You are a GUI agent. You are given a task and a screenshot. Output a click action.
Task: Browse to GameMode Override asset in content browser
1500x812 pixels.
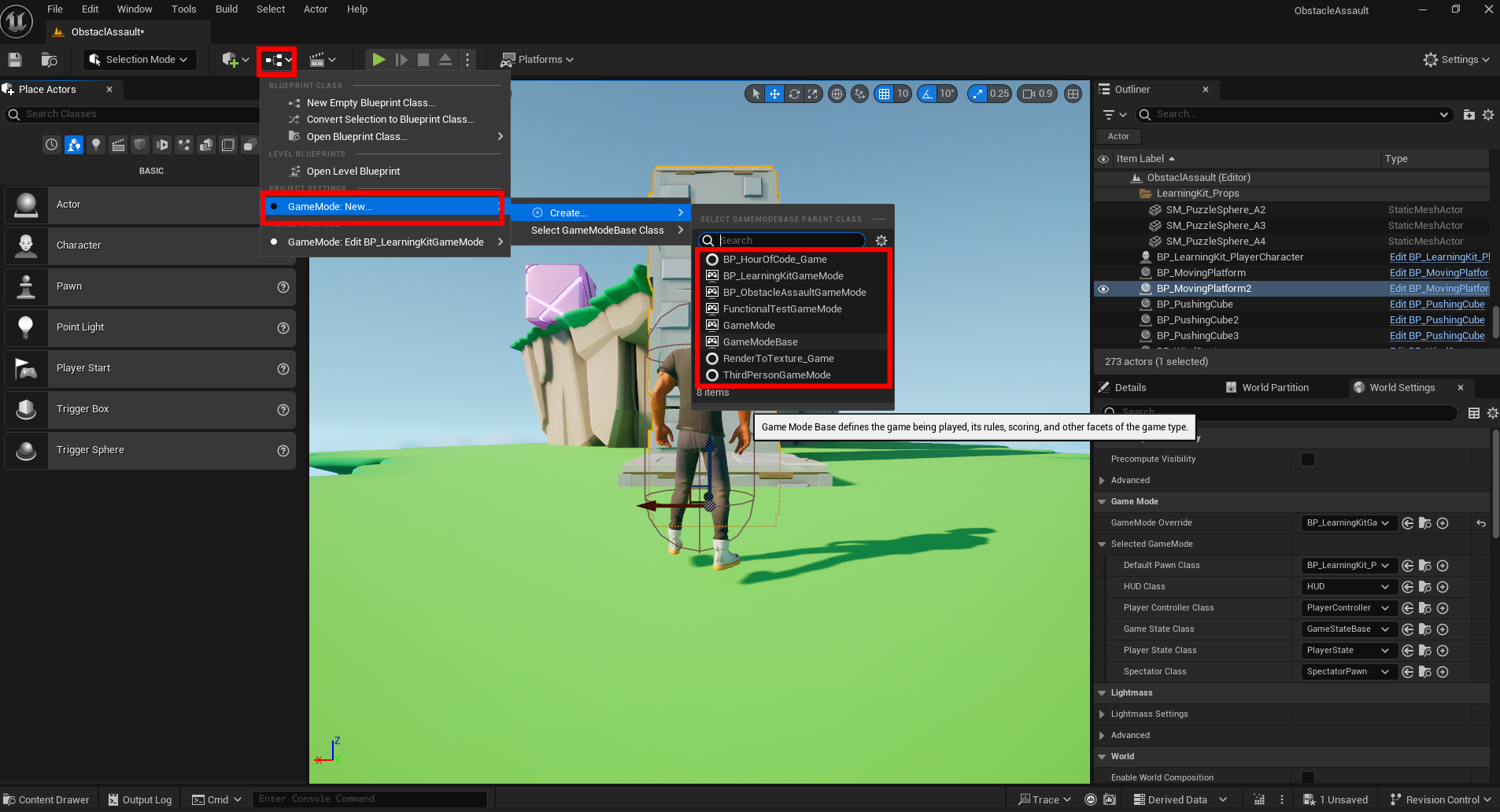click(x=1425, y=523)
